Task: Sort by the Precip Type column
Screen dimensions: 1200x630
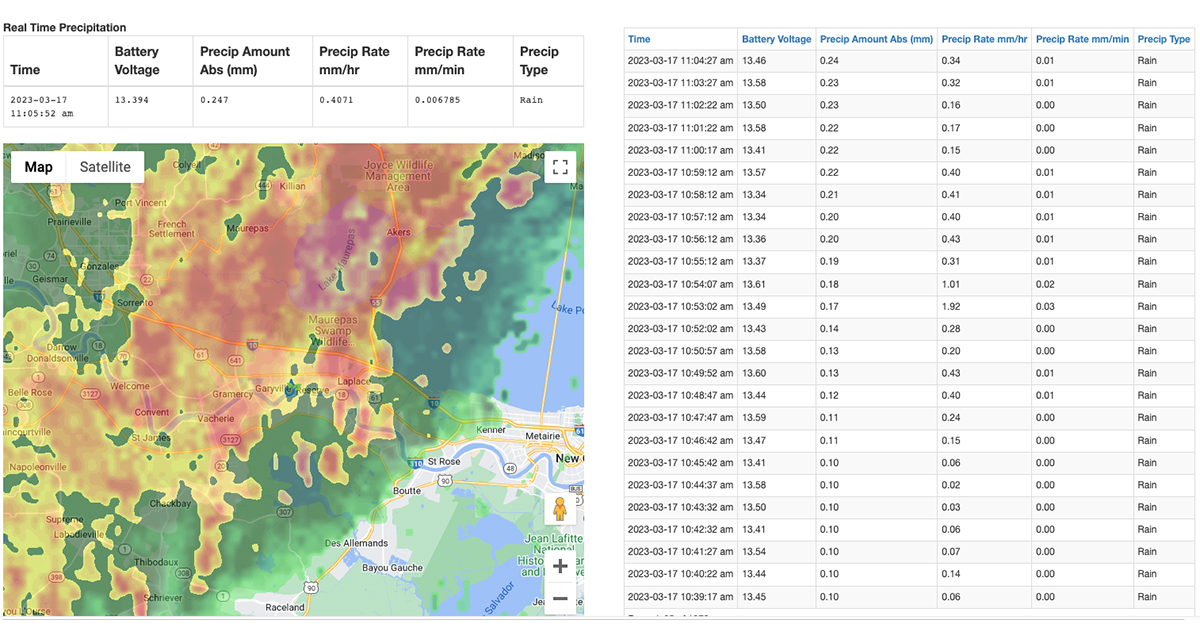Action: coord(1164,39)
